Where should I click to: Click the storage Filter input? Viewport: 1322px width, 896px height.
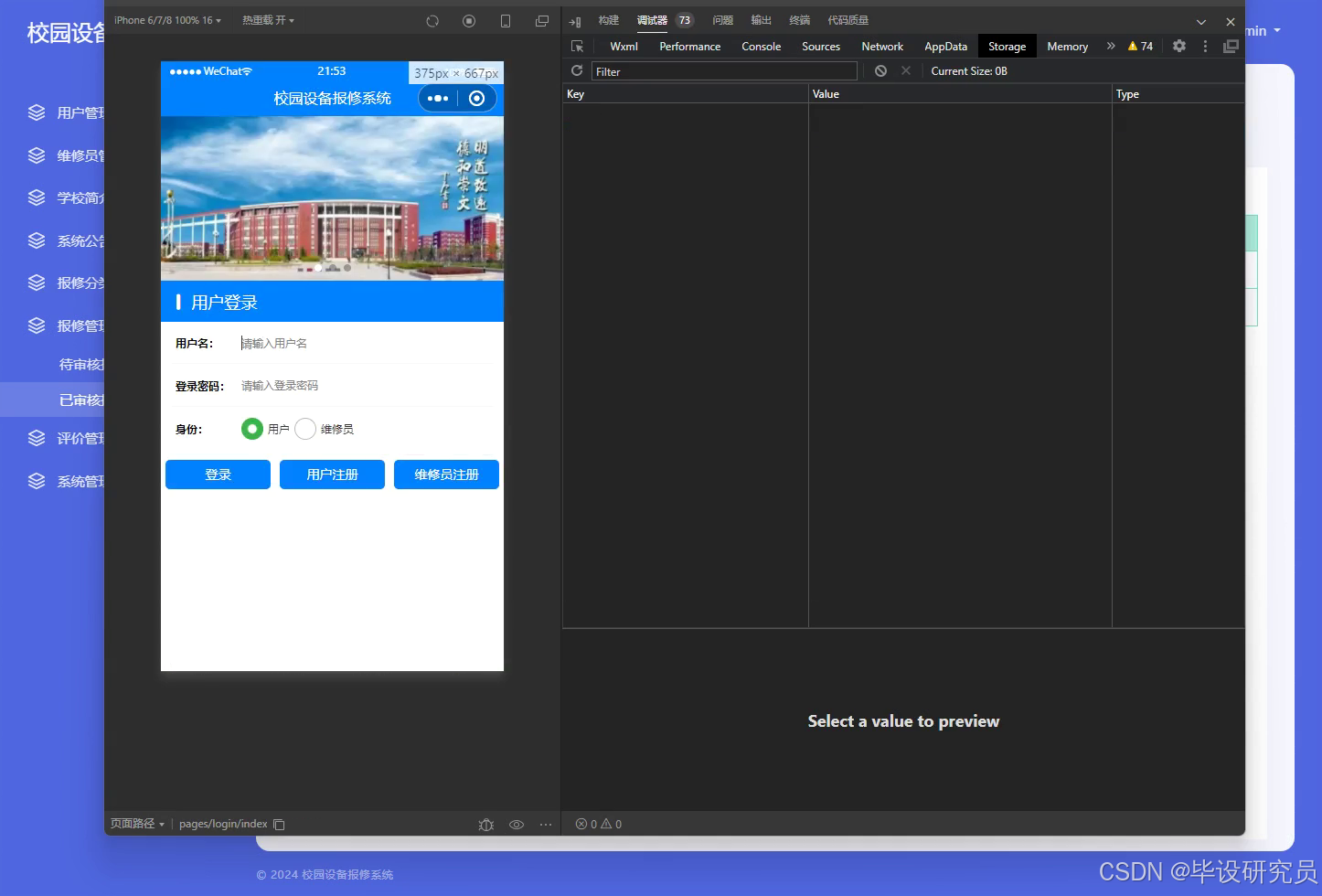point(725,71)
